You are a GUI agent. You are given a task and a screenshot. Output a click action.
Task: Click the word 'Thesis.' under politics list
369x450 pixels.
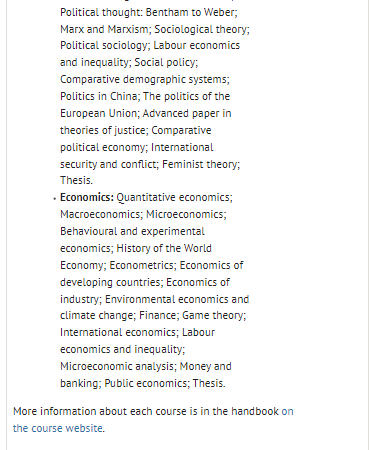click(76, 180)
